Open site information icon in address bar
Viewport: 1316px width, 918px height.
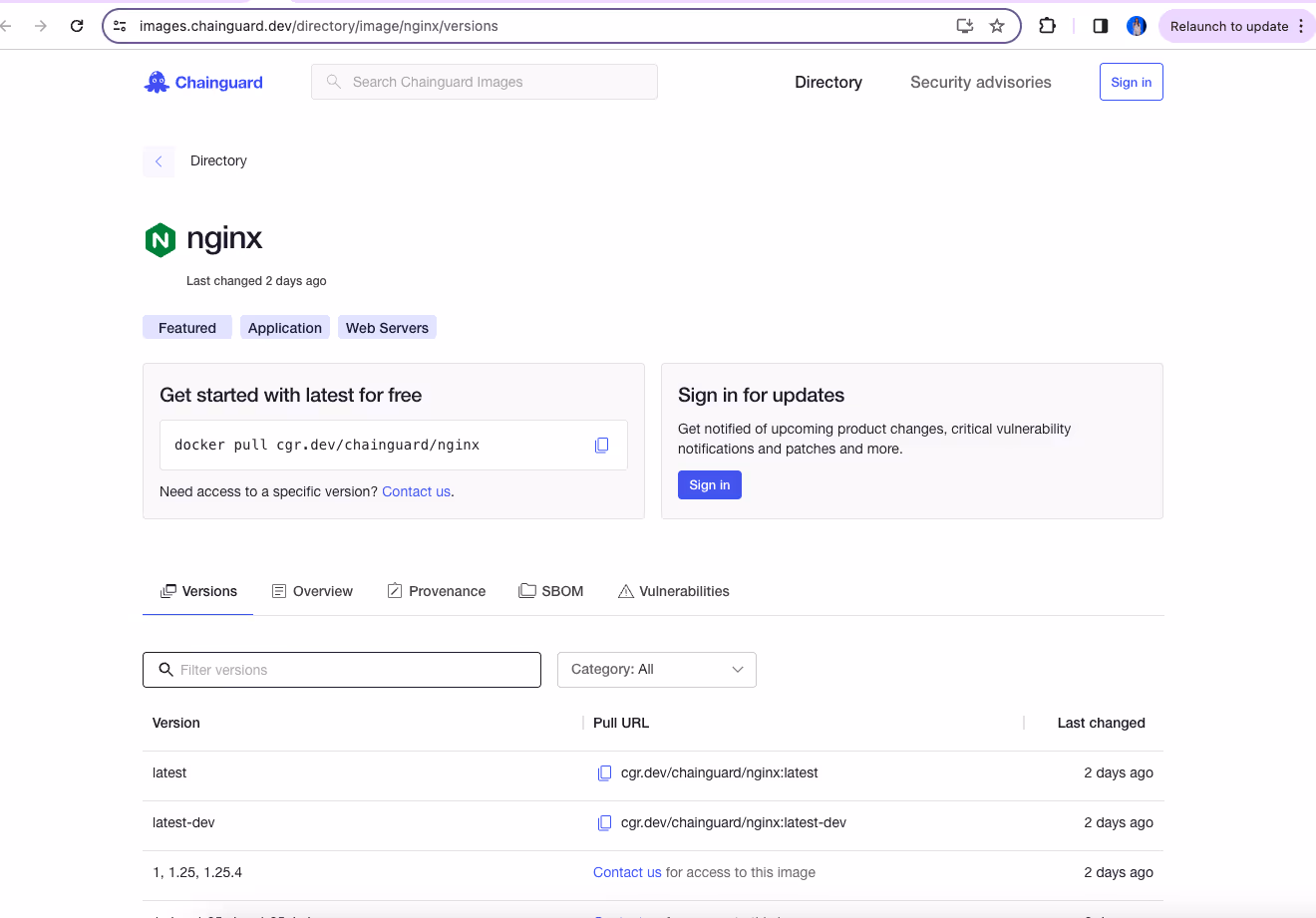(120, 26)
